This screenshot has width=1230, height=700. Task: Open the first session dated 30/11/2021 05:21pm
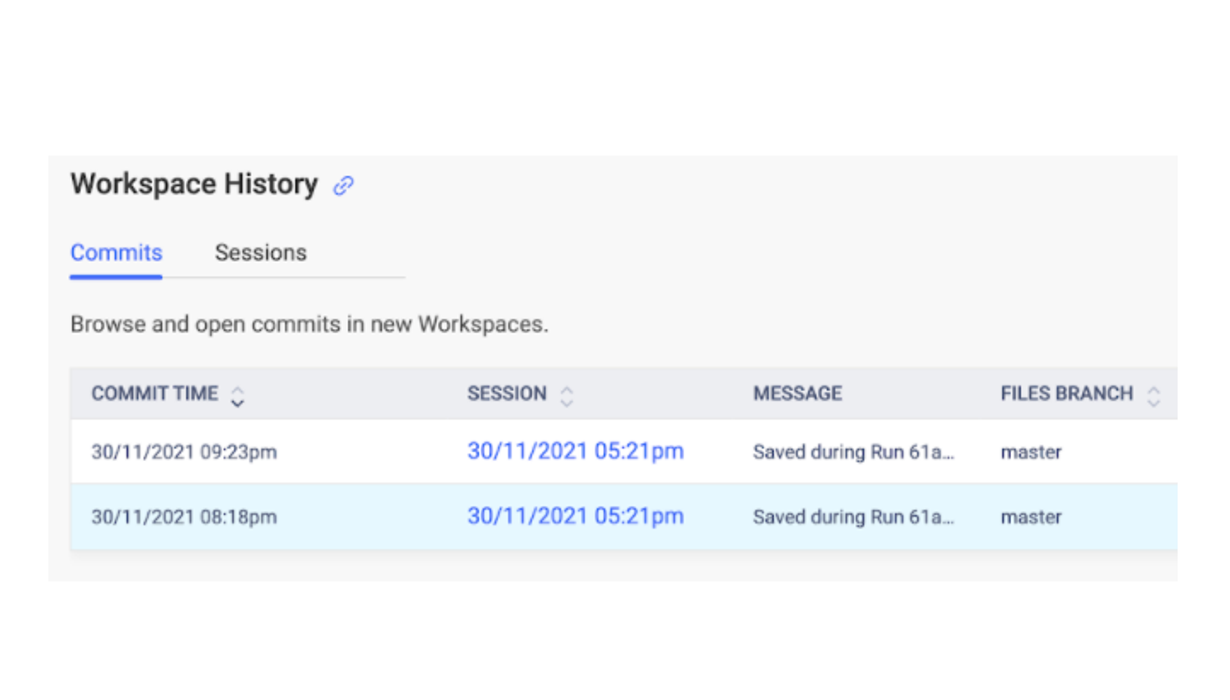click(x=575, y=451)
